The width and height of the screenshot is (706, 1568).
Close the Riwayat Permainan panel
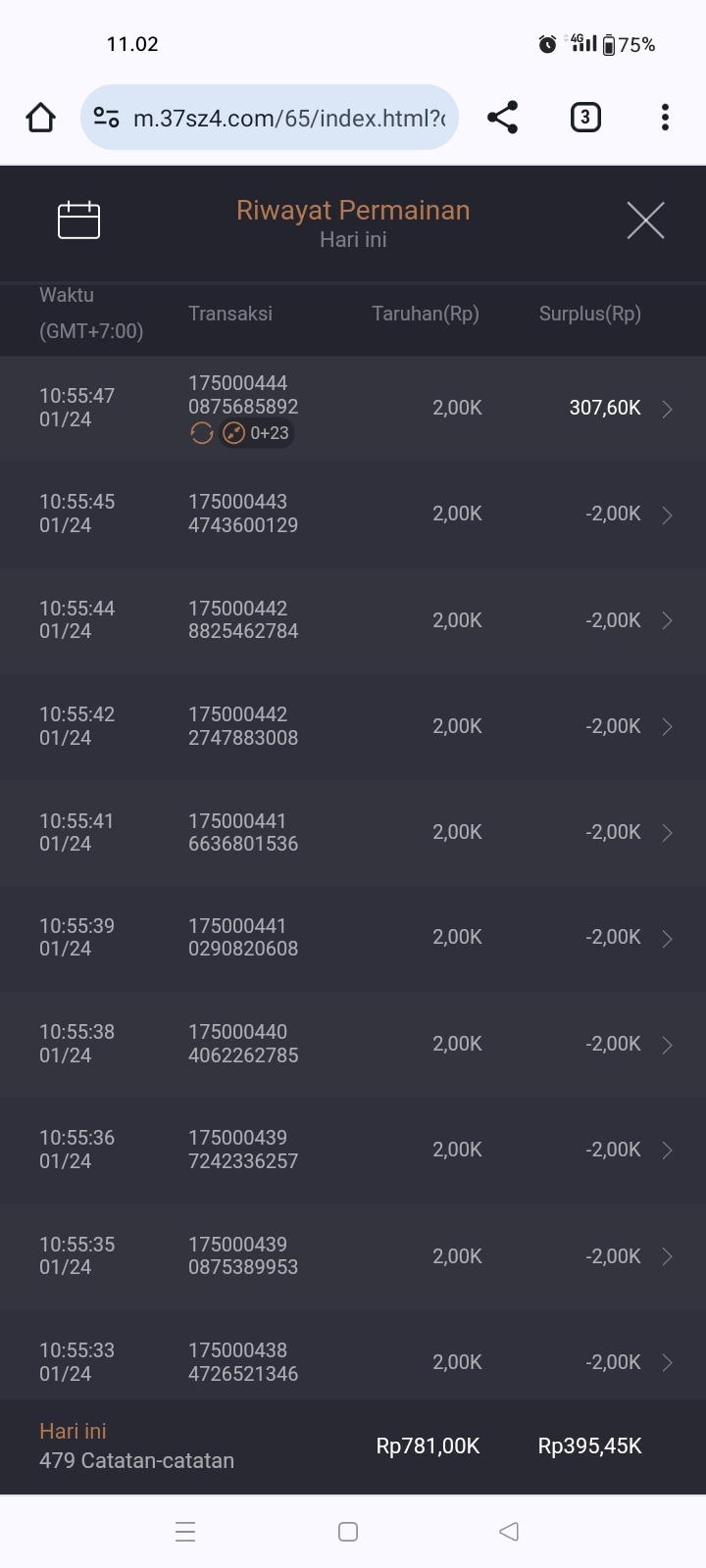pos(645,220)
